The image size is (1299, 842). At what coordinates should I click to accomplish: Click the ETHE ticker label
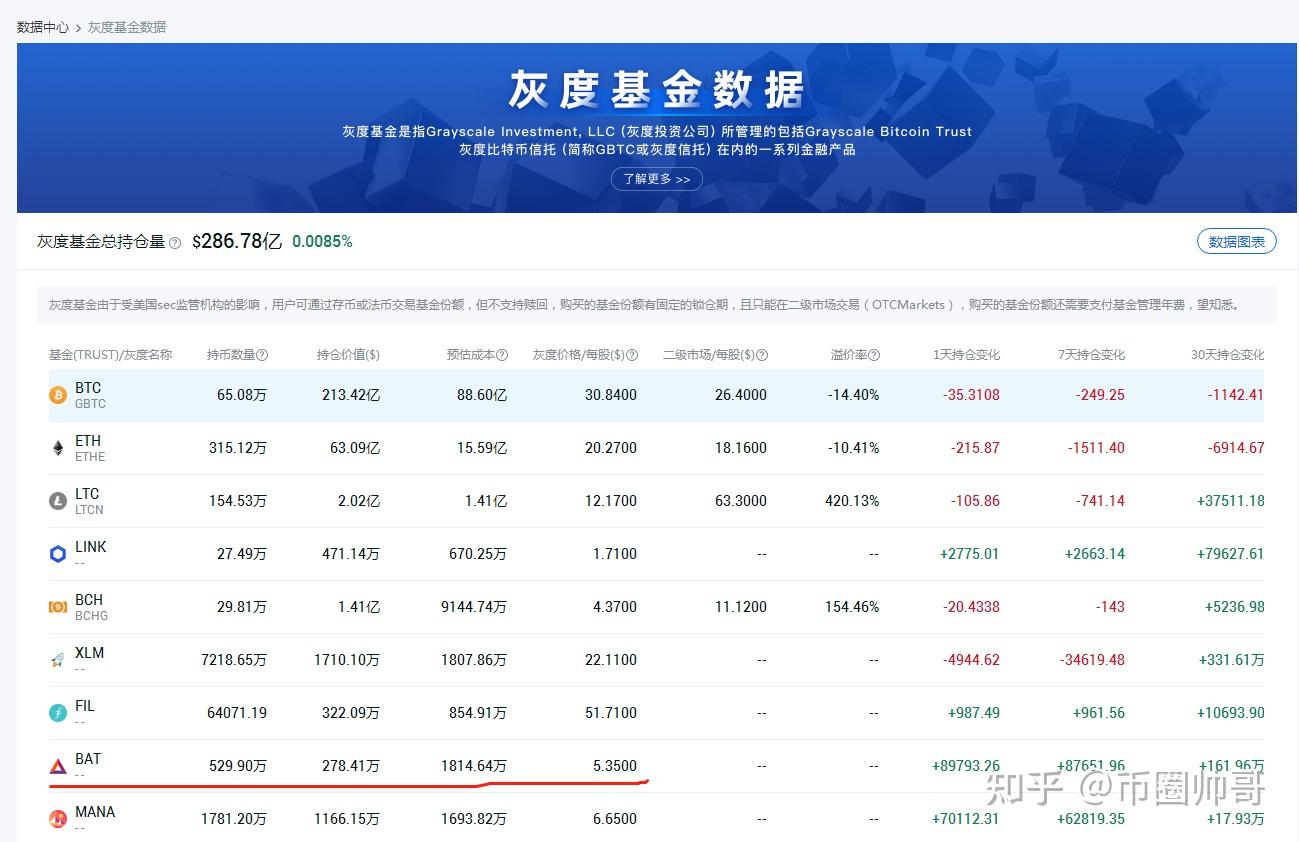tap(90, 457)
